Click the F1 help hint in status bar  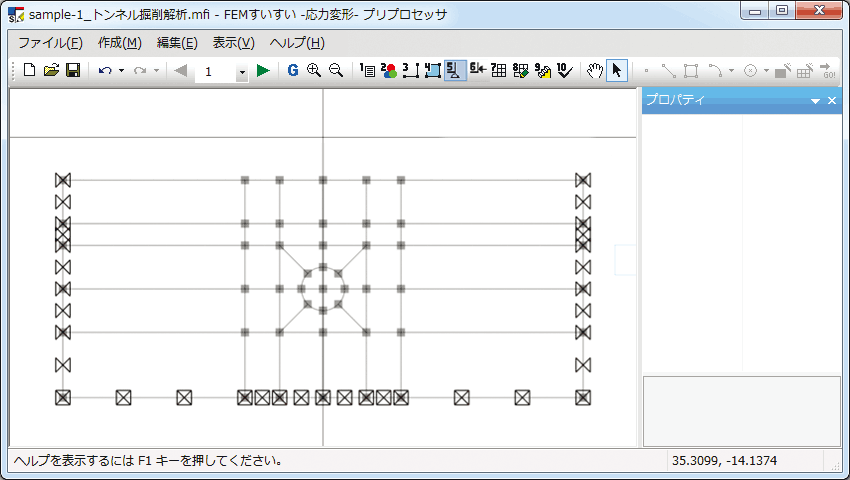(x=148, y=460)
